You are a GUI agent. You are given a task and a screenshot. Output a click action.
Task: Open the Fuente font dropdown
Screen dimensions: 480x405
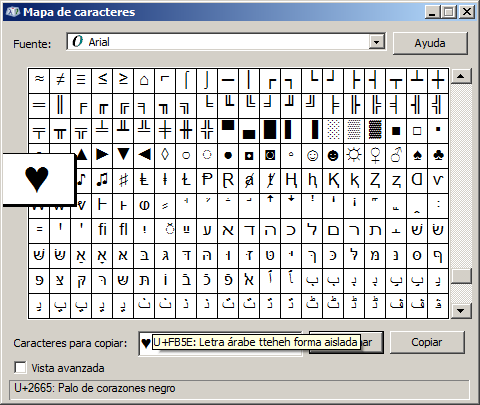coord(376,42)
